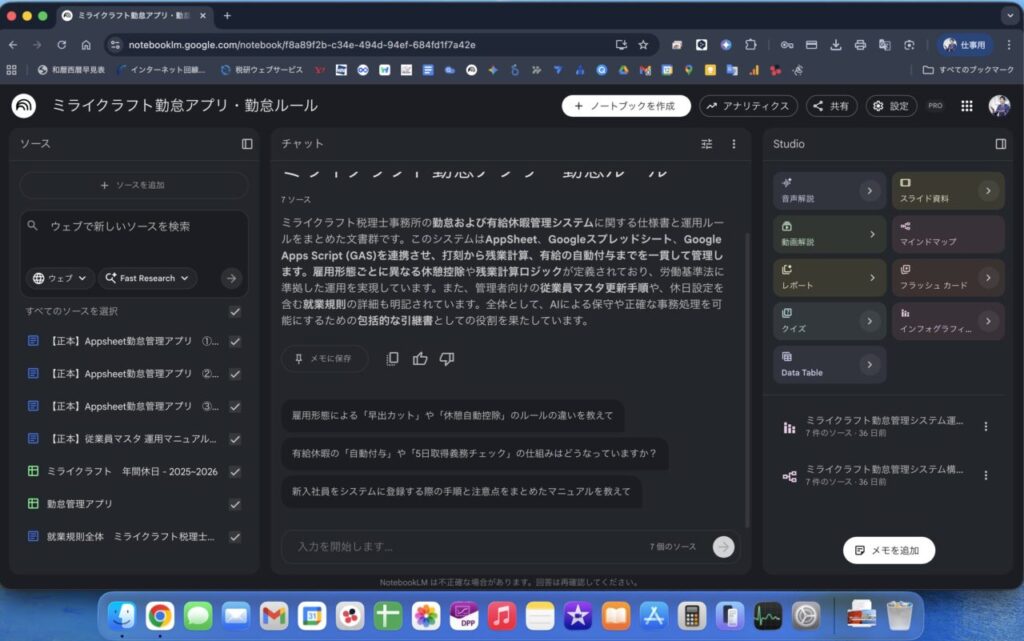The width and height of the screenshot is (1024, 641).
Task: Open the Fast Research mode dropdown
Action: point(147,278)
